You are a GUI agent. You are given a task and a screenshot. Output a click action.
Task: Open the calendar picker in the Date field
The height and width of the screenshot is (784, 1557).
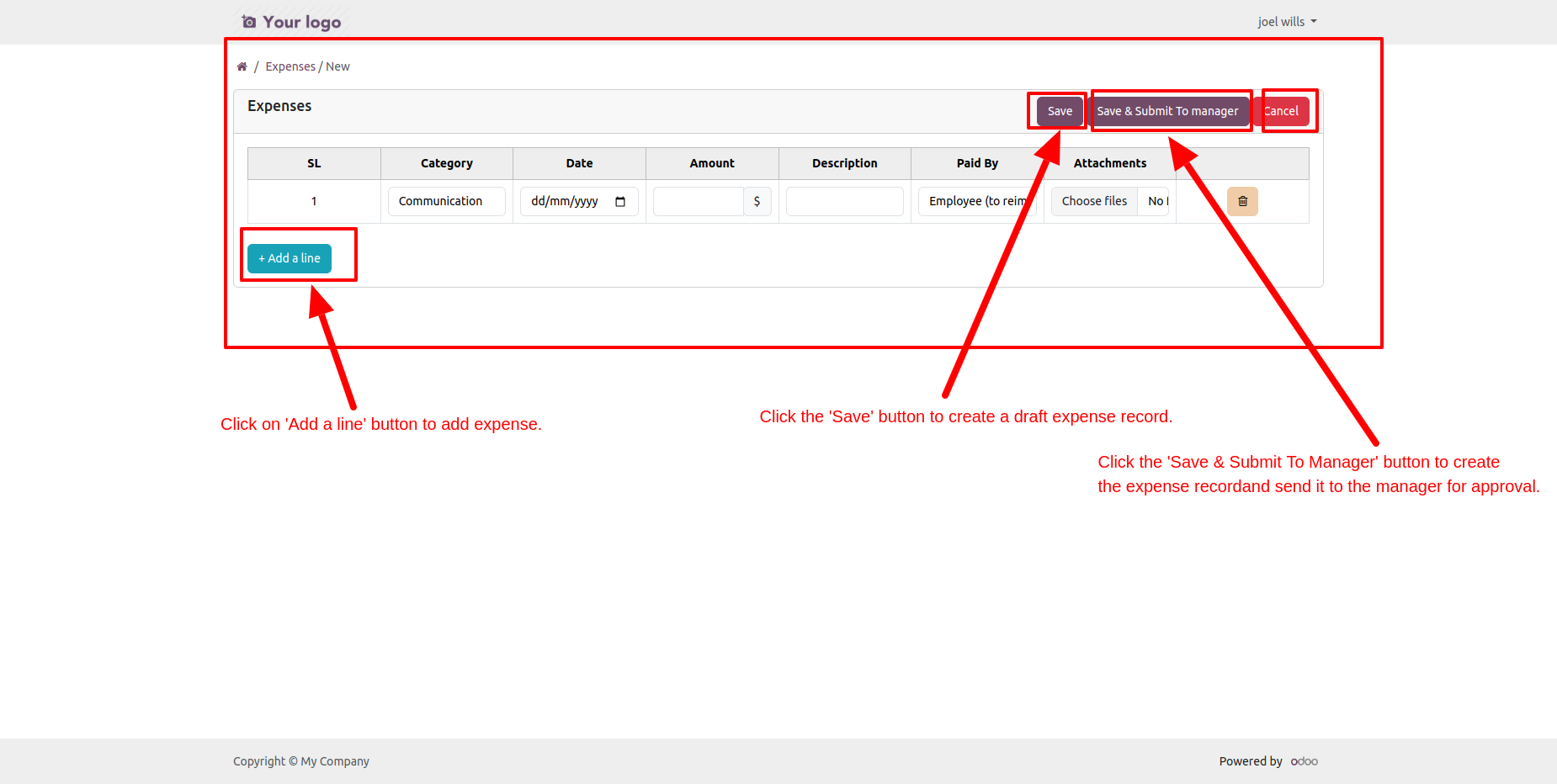(620, 201)
